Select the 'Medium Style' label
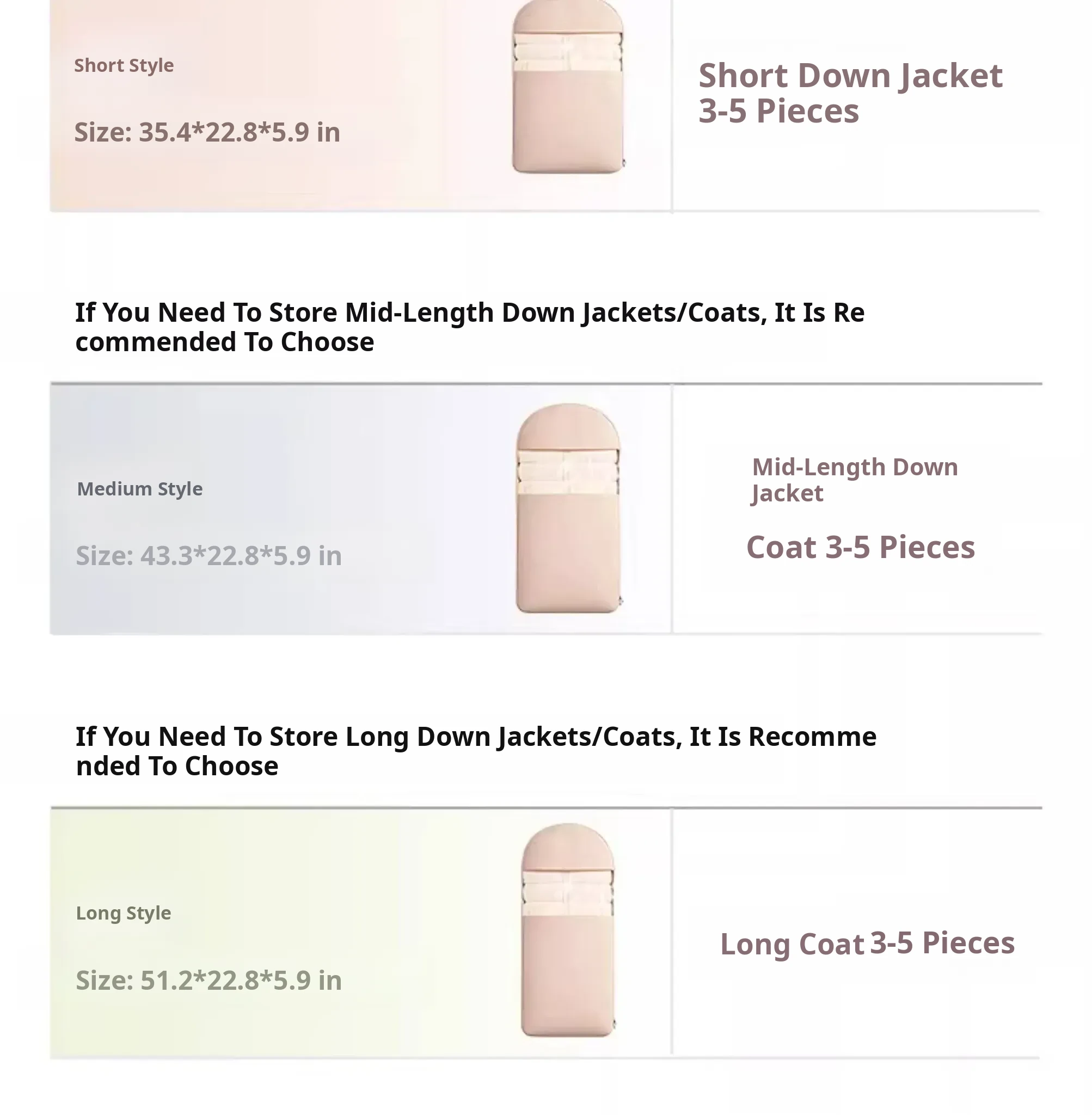This screenshot has height=1115, width=1092. coord(139,489)
